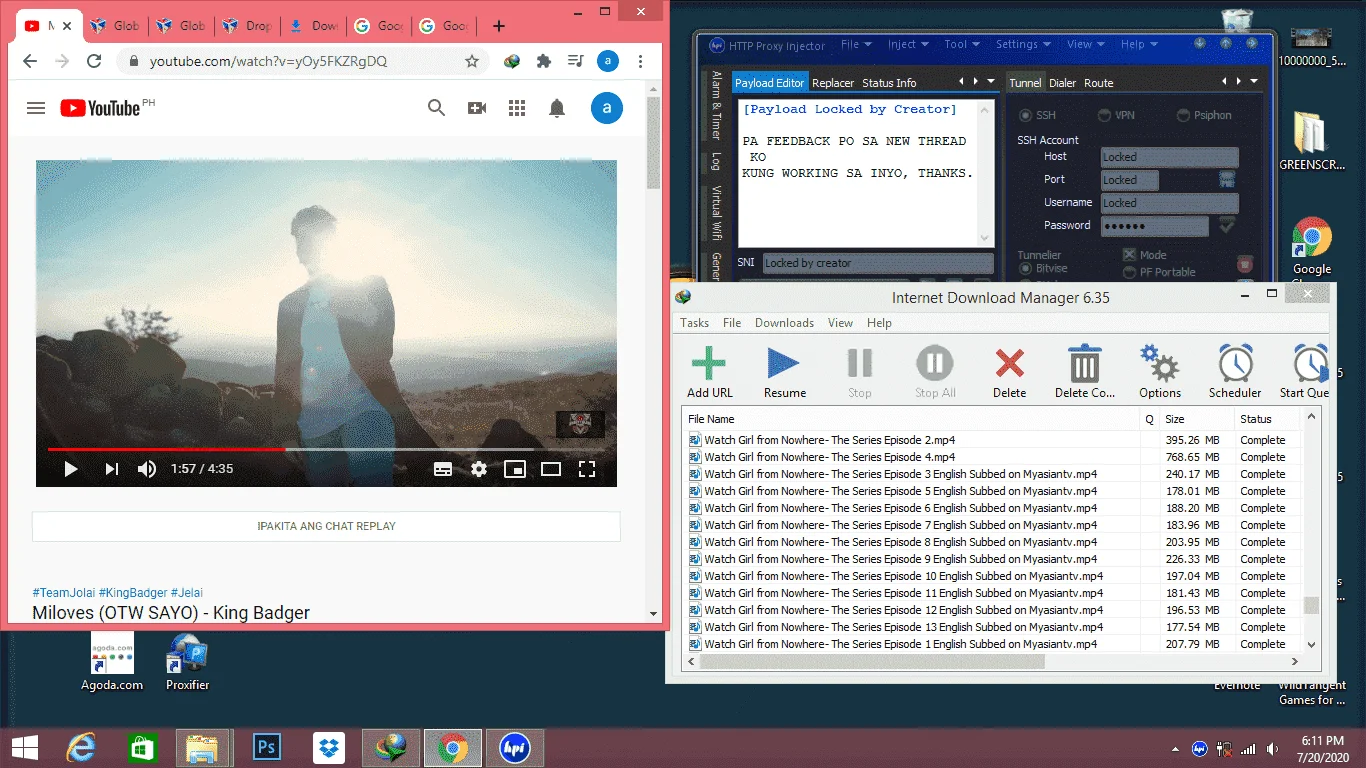The height and width of the screenshot is (768, 1366).
Task: Select Psiphon radio button in HTTP Proxy Injector
Action: (1184, 115)
